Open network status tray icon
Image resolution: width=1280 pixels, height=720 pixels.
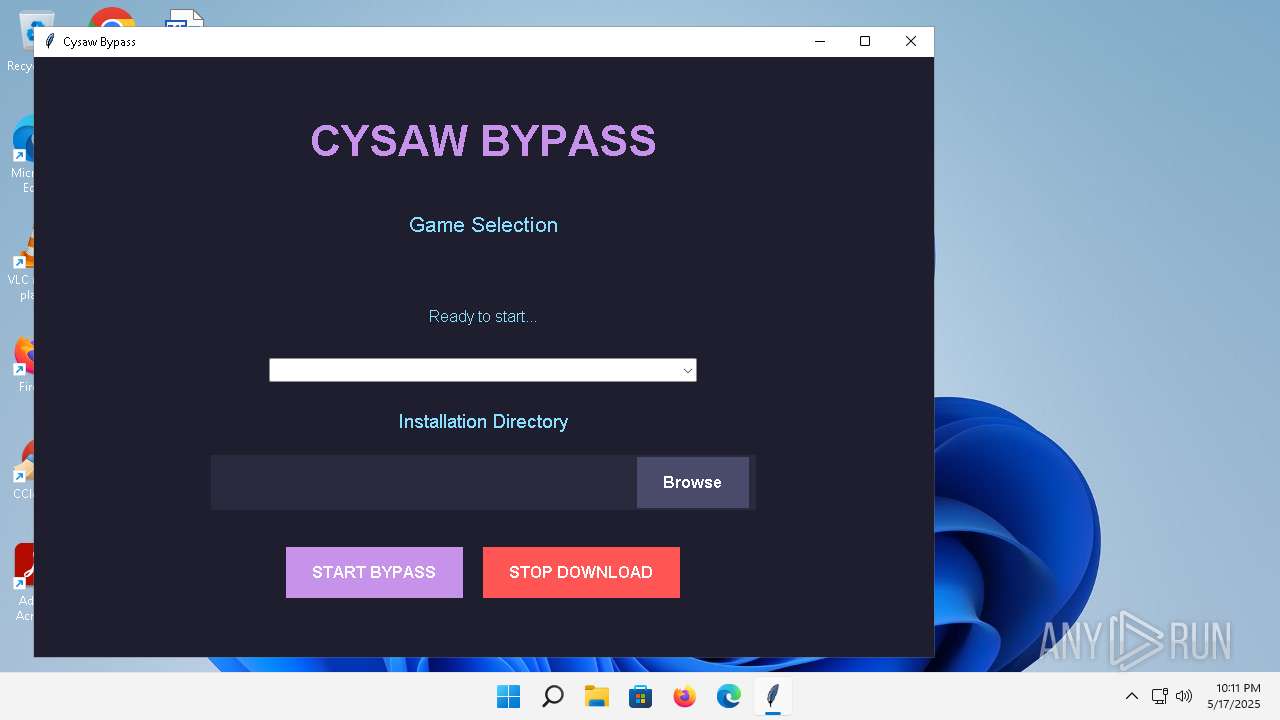click(1160, 696)
